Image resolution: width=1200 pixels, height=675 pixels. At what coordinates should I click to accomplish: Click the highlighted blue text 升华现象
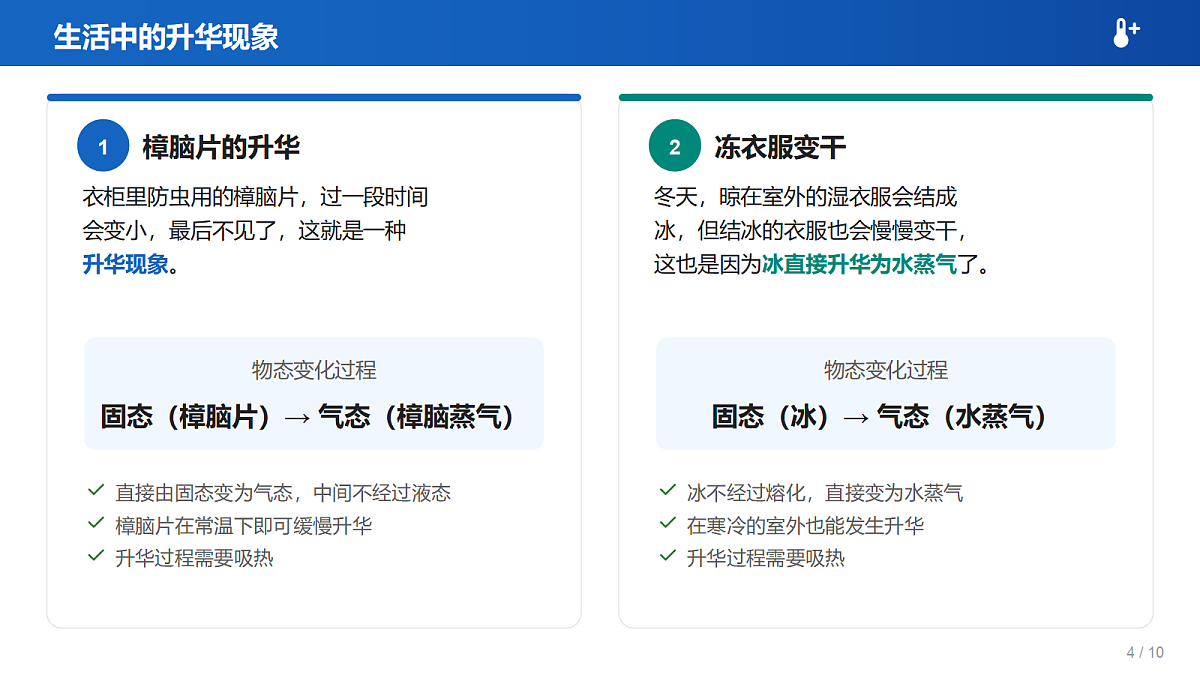point(125,265)
